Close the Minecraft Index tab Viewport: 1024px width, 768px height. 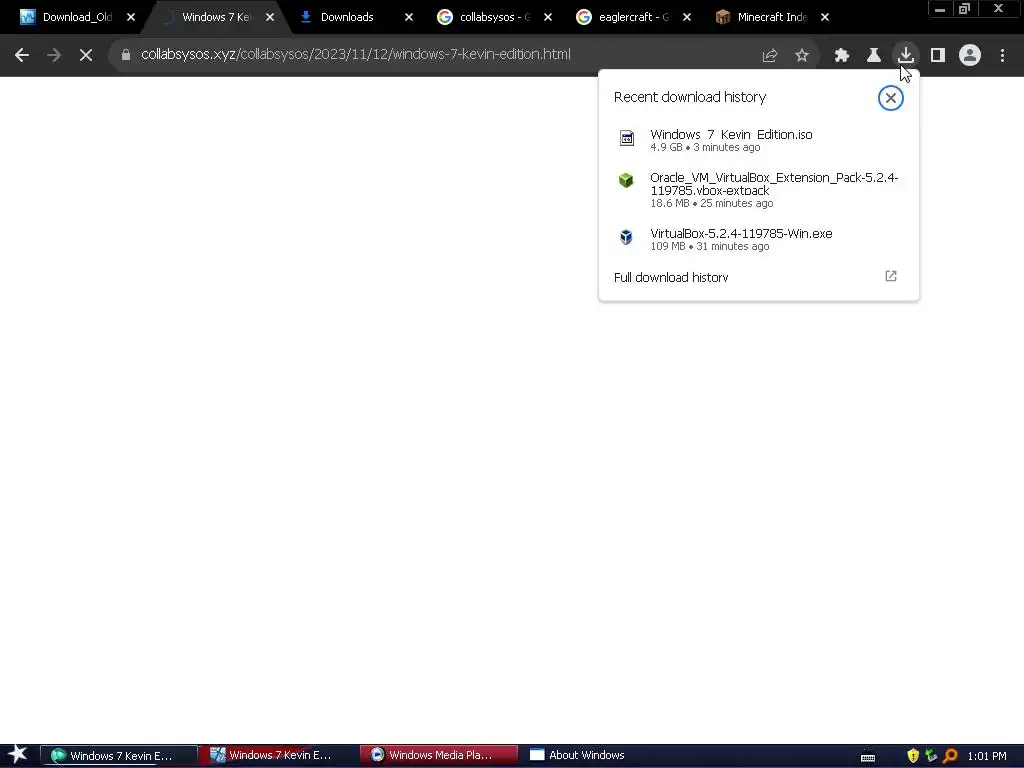click(825, 18)
